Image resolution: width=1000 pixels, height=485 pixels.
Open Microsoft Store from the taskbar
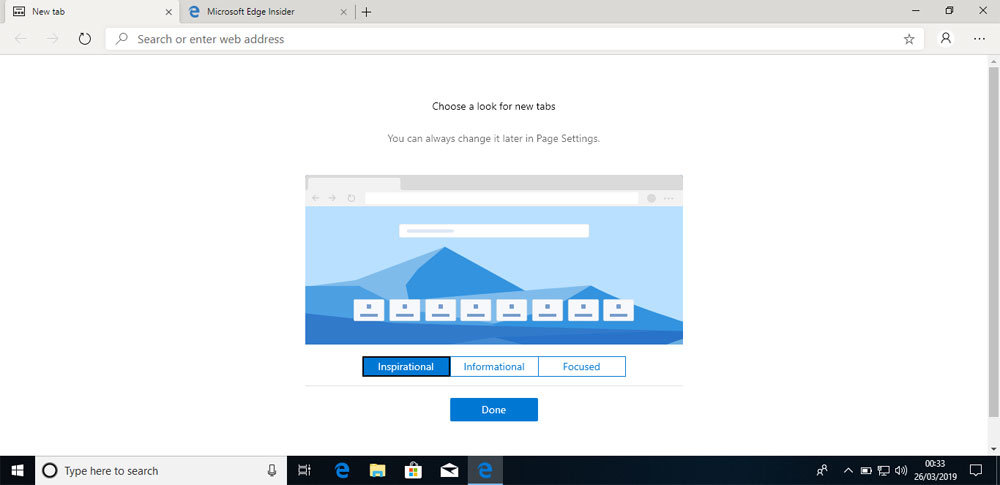point(413,470)
